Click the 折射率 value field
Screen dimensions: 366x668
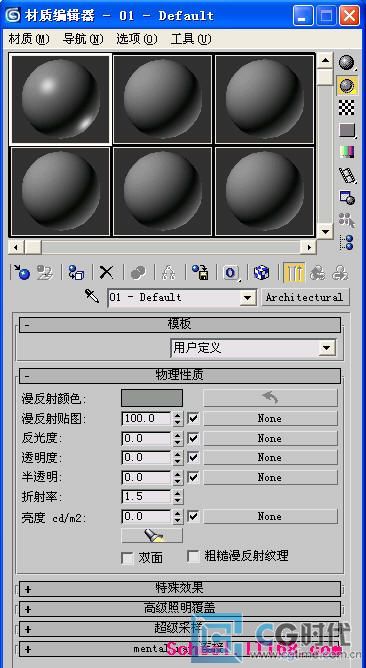[147, 497]
